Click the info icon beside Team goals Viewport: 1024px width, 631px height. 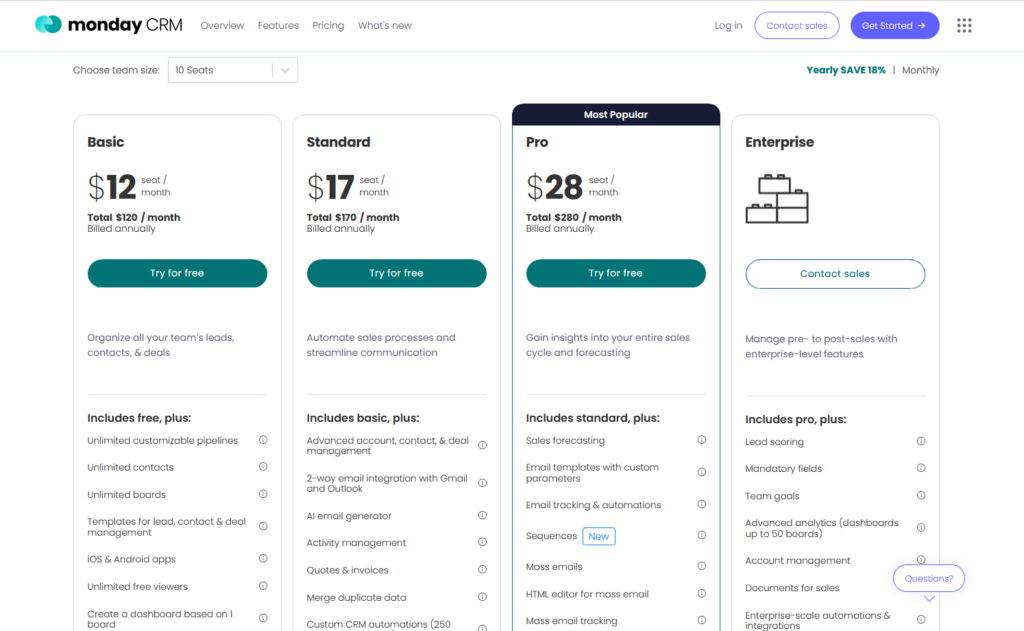921,495
